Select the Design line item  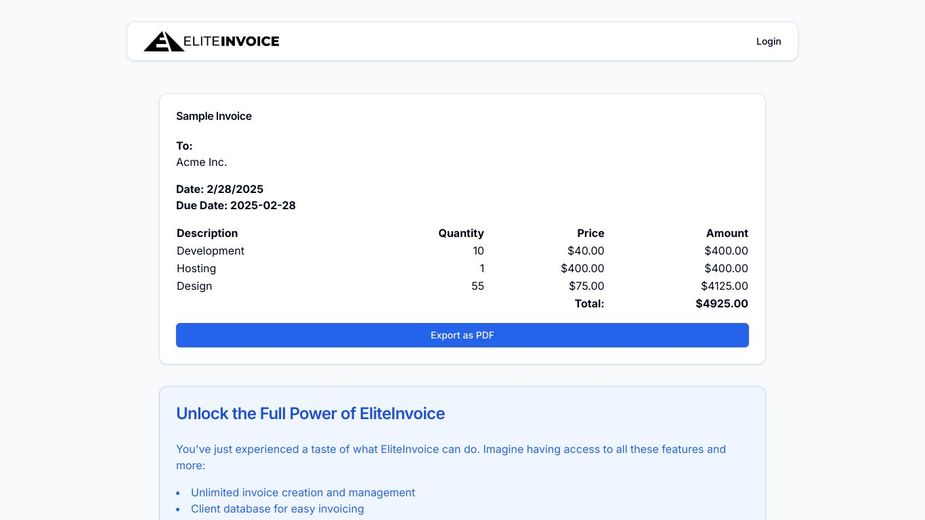click(194, 286)
